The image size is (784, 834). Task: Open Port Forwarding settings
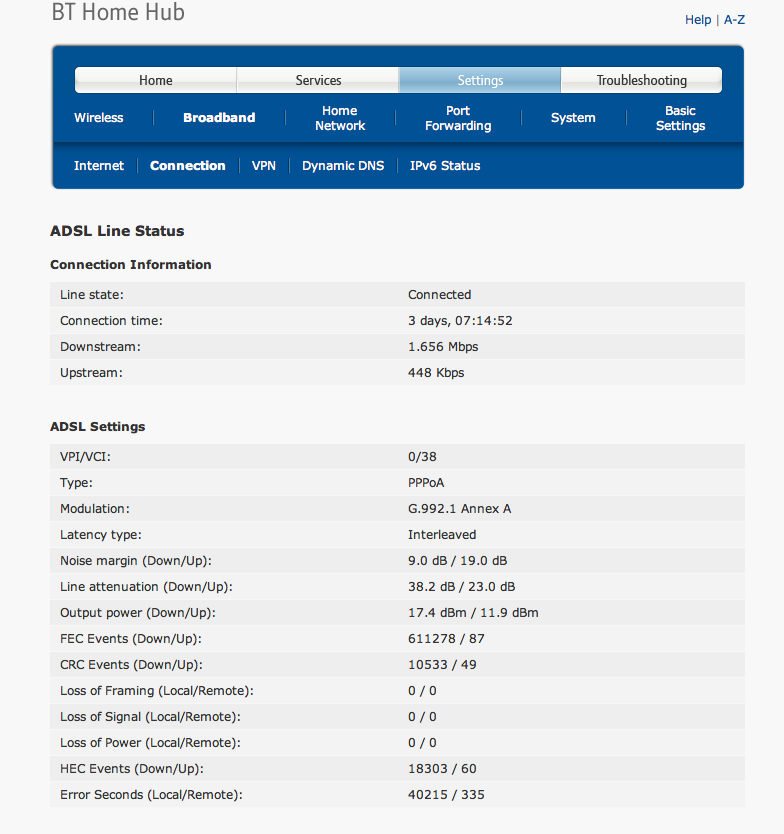(458, 118)
